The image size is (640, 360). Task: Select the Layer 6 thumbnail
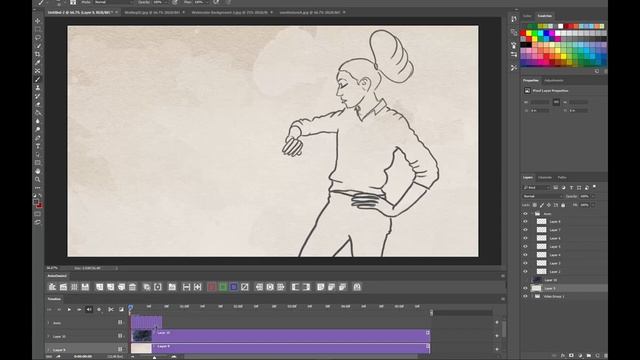pyautogui.click(x=541, y=238)
